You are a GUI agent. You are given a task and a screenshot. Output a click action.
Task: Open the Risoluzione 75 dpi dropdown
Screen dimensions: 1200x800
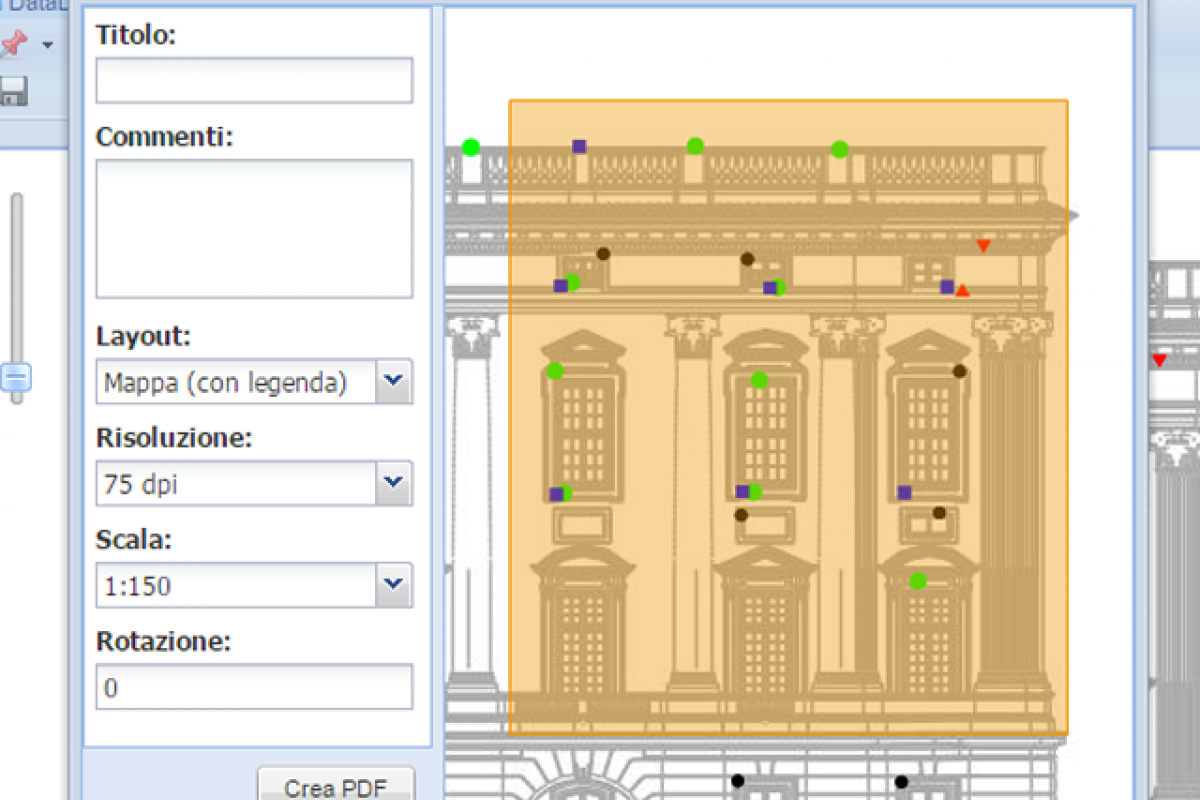(x=254, y=484)
